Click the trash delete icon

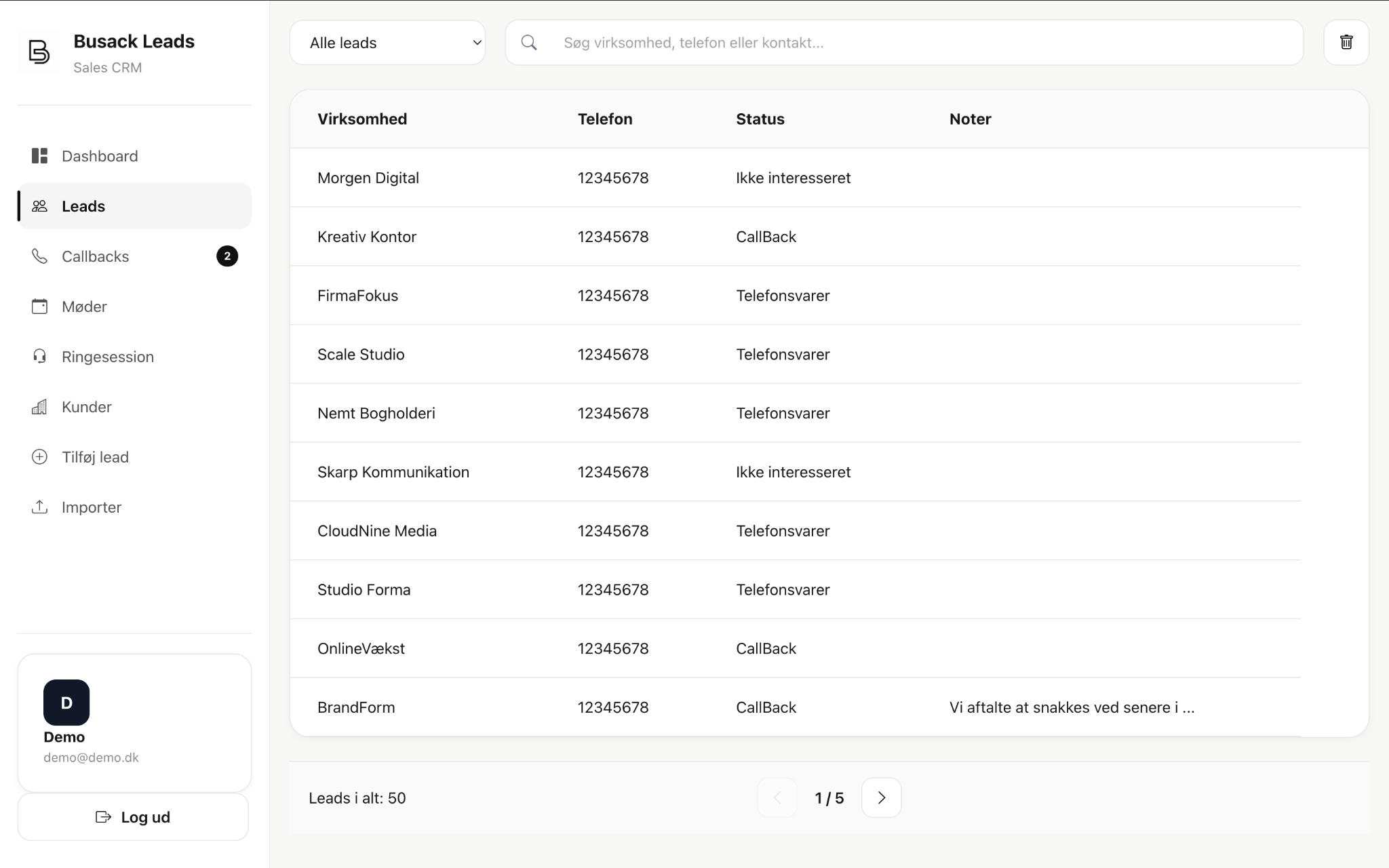click(1346, 43)
